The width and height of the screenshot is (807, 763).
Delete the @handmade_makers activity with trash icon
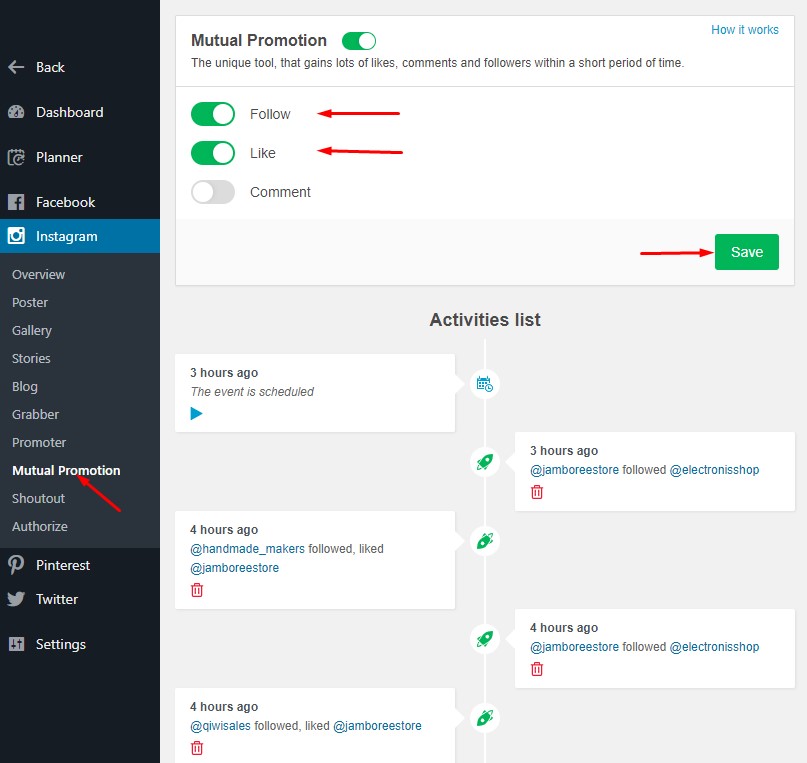point(197,590)
